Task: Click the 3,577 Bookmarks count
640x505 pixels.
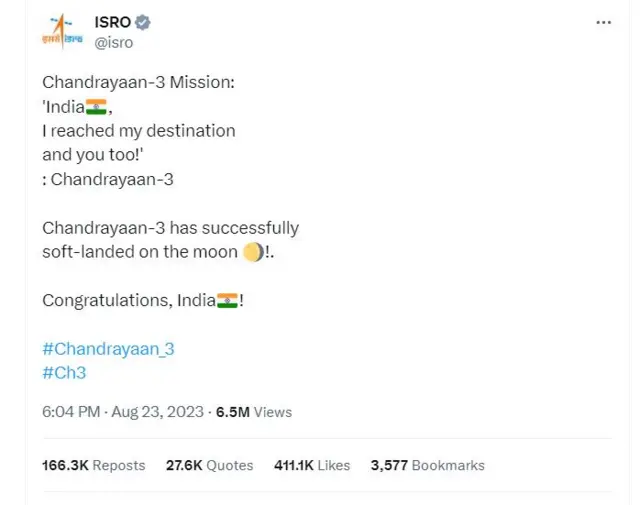Action: [427, 465]
